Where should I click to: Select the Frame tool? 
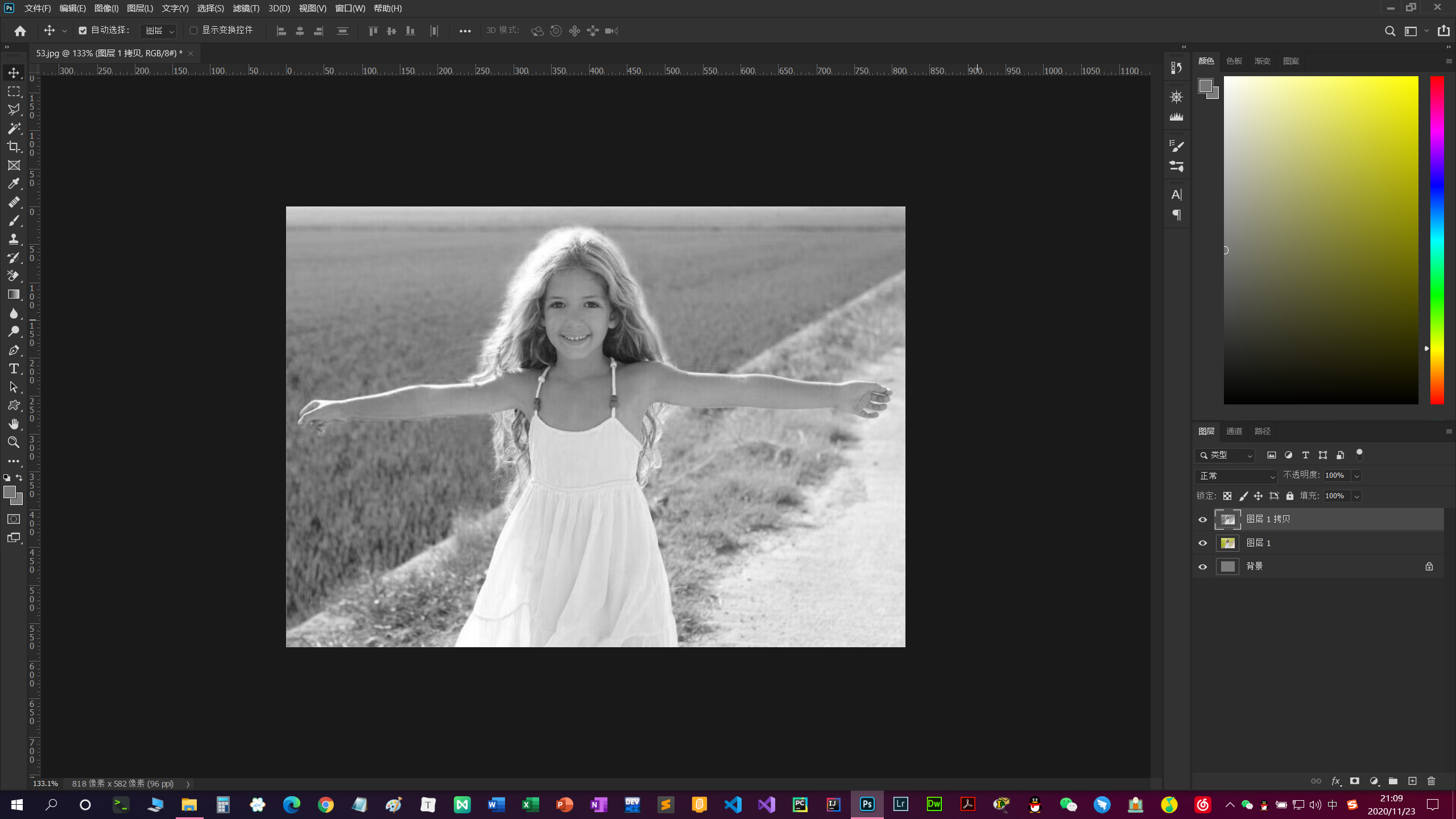14,165
